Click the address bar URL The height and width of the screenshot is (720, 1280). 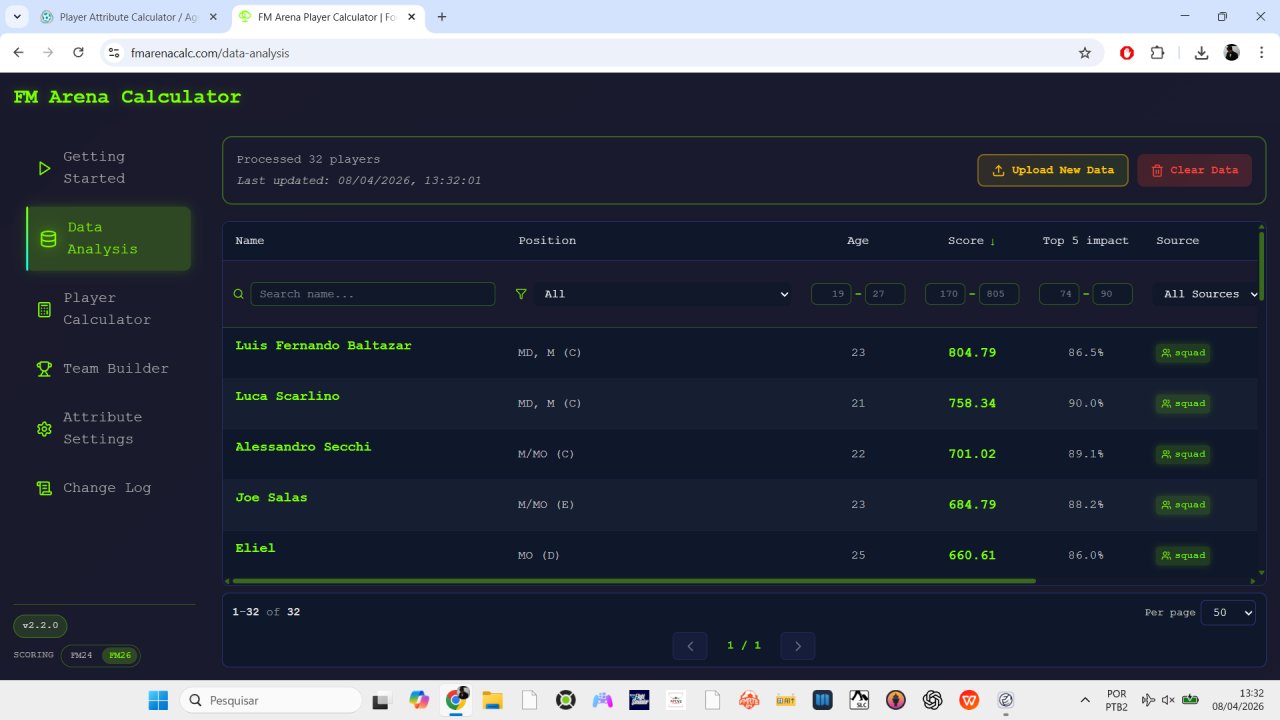coord(210,53)
